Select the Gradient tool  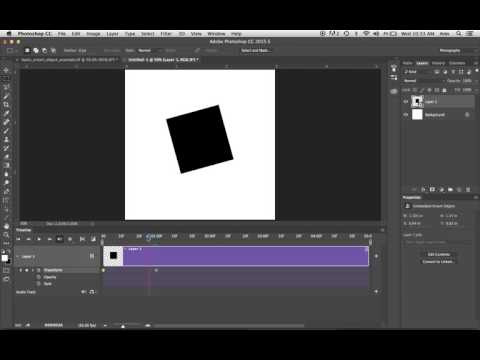pyautogui.click(x=6, y=166)
